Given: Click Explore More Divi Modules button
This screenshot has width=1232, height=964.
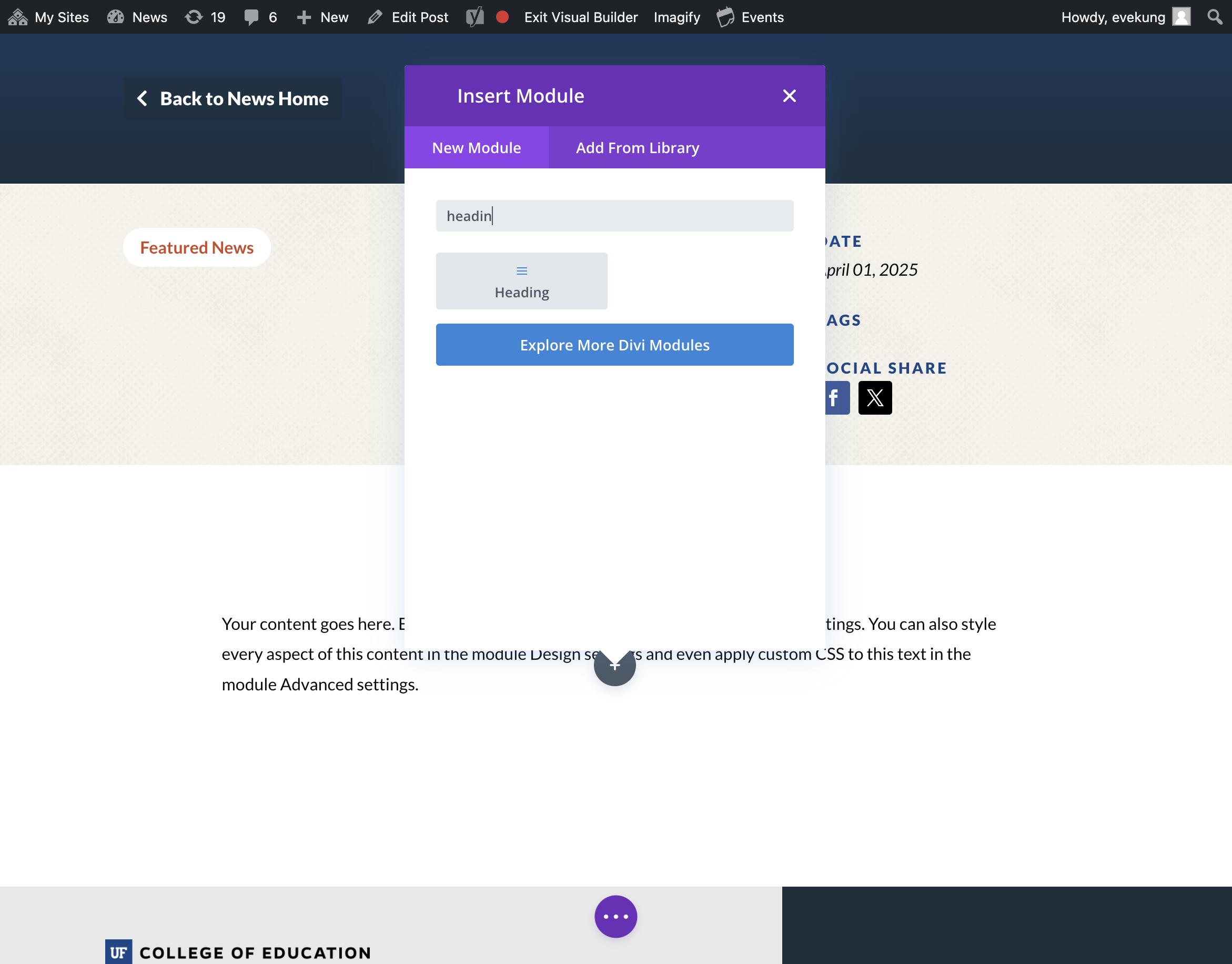Looking at the screenshot, I should coord(614,345).
